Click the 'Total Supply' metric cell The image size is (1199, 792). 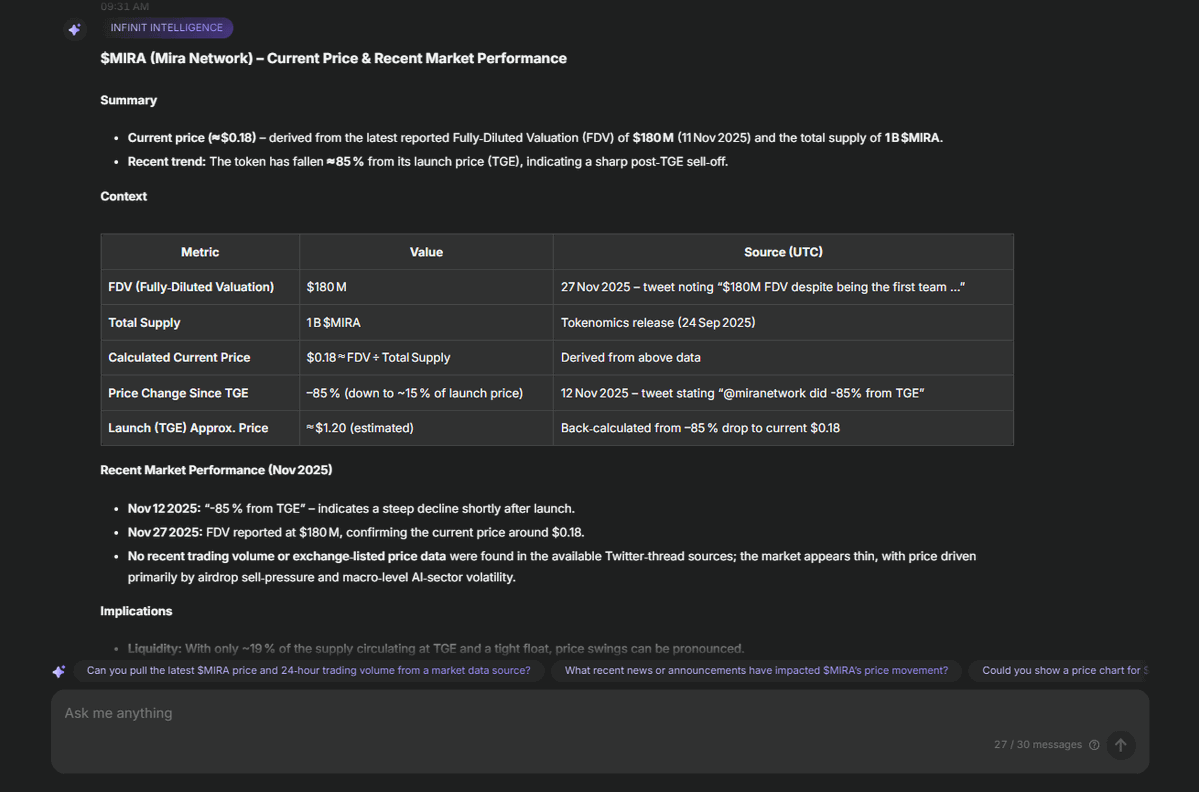pyautogui.click(x=200, y=322)
